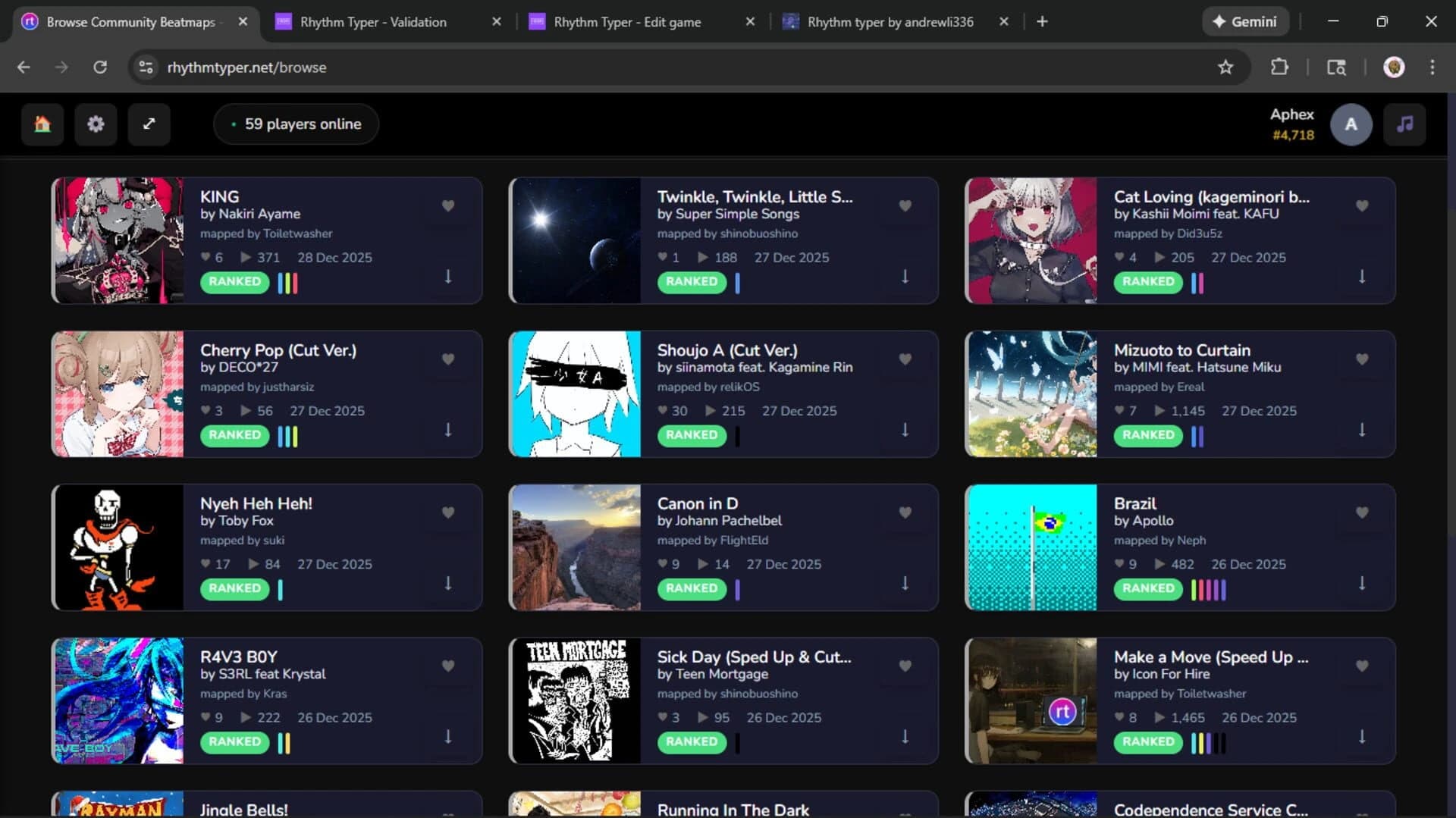Open the settings gear icon
1456x818 pixels.
tap(96, 124)
